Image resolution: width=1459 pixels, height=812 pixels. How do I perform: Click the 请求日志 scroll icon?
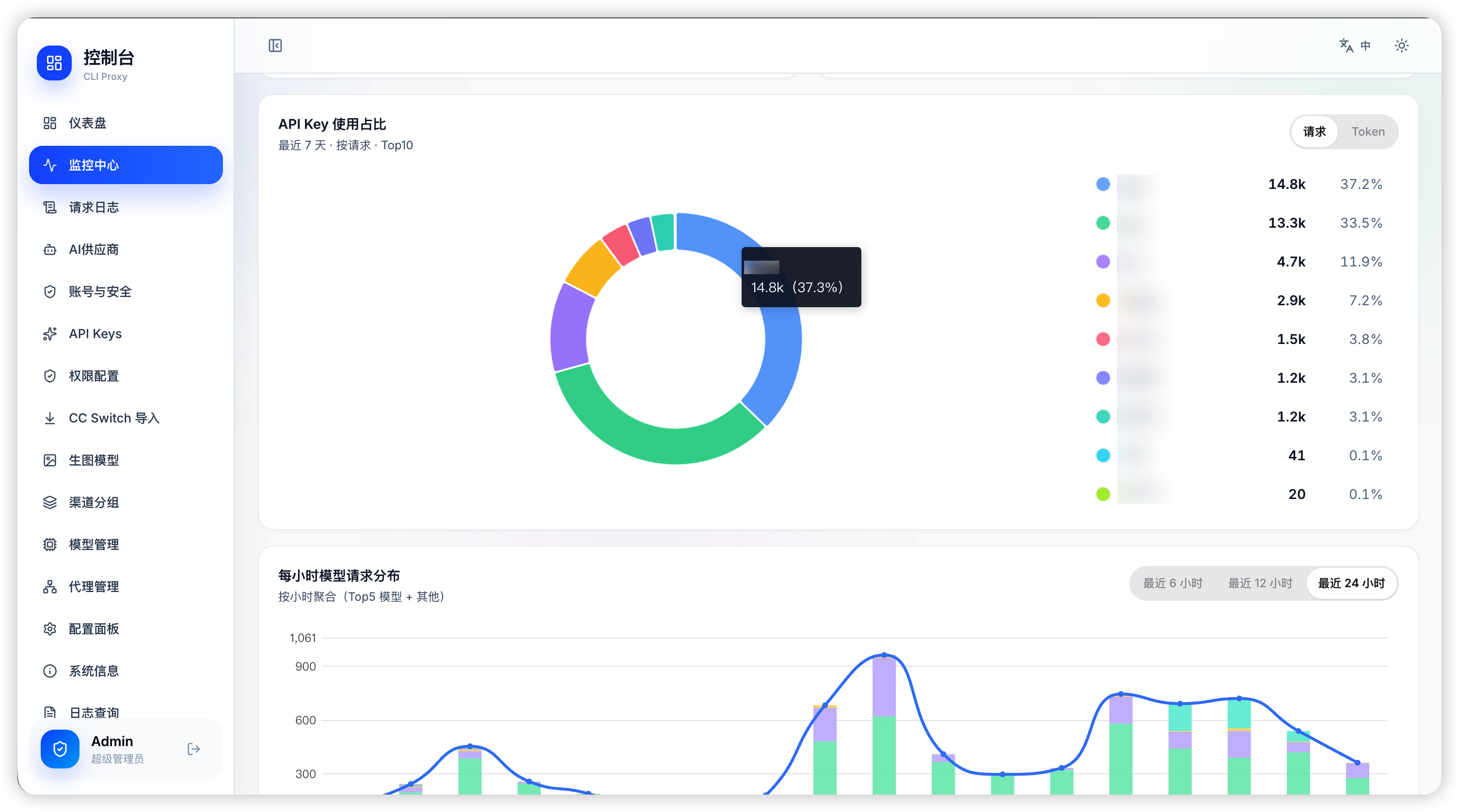click(50, 207)
